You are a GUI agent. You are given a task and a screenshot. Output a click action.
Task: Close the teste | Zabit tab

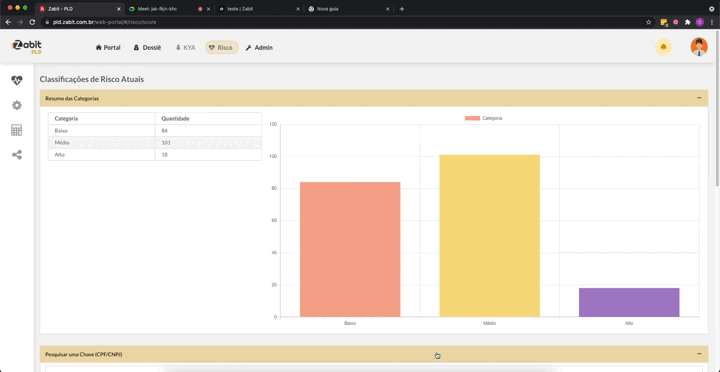point(298,9)
